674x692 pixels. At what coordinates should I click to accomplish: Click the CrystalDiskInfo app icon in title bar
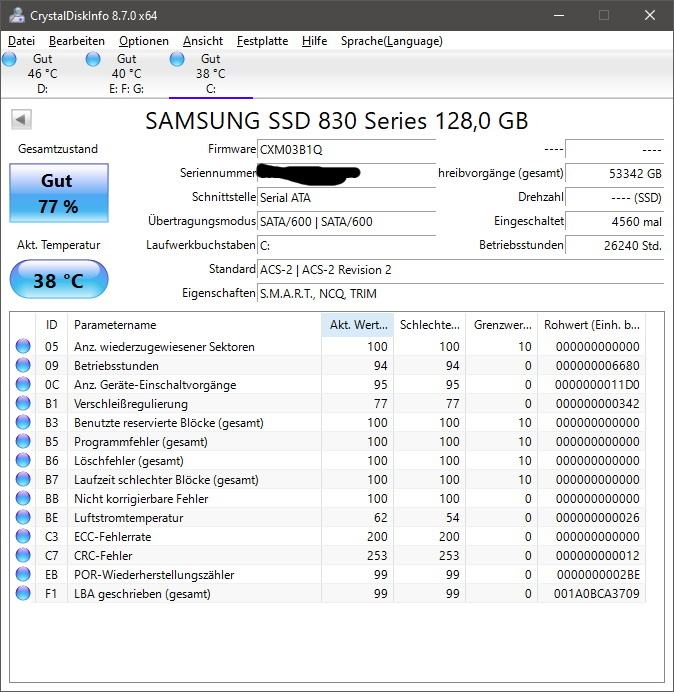tap(17, 15)
